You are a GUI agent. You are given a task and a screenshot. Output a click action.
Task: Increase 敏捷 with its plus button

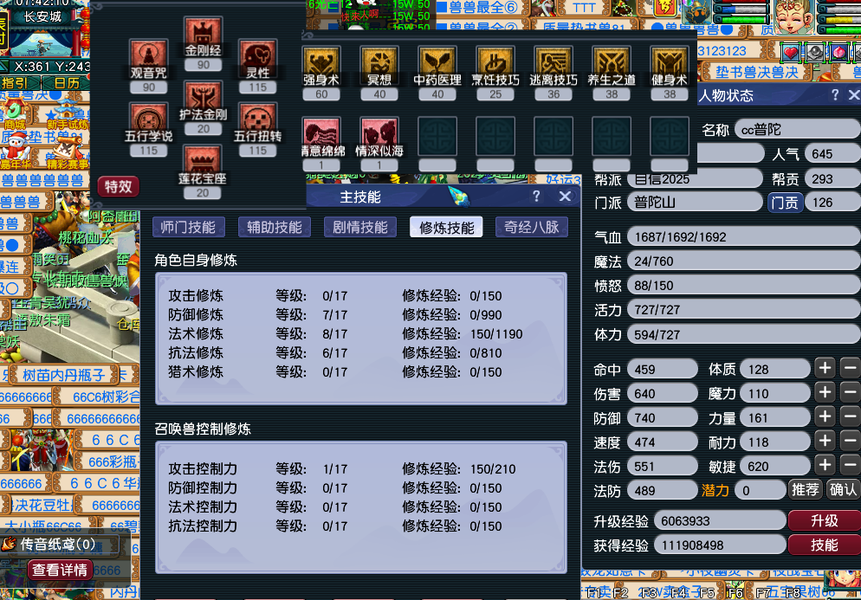[825, 466]
